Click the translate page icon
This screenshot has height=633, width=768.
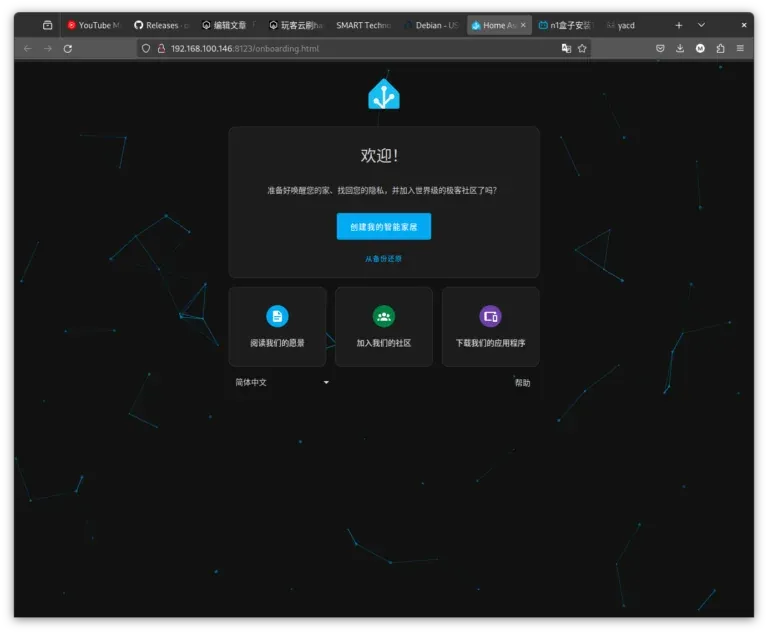pyautogui.click(x=566, y=48)
